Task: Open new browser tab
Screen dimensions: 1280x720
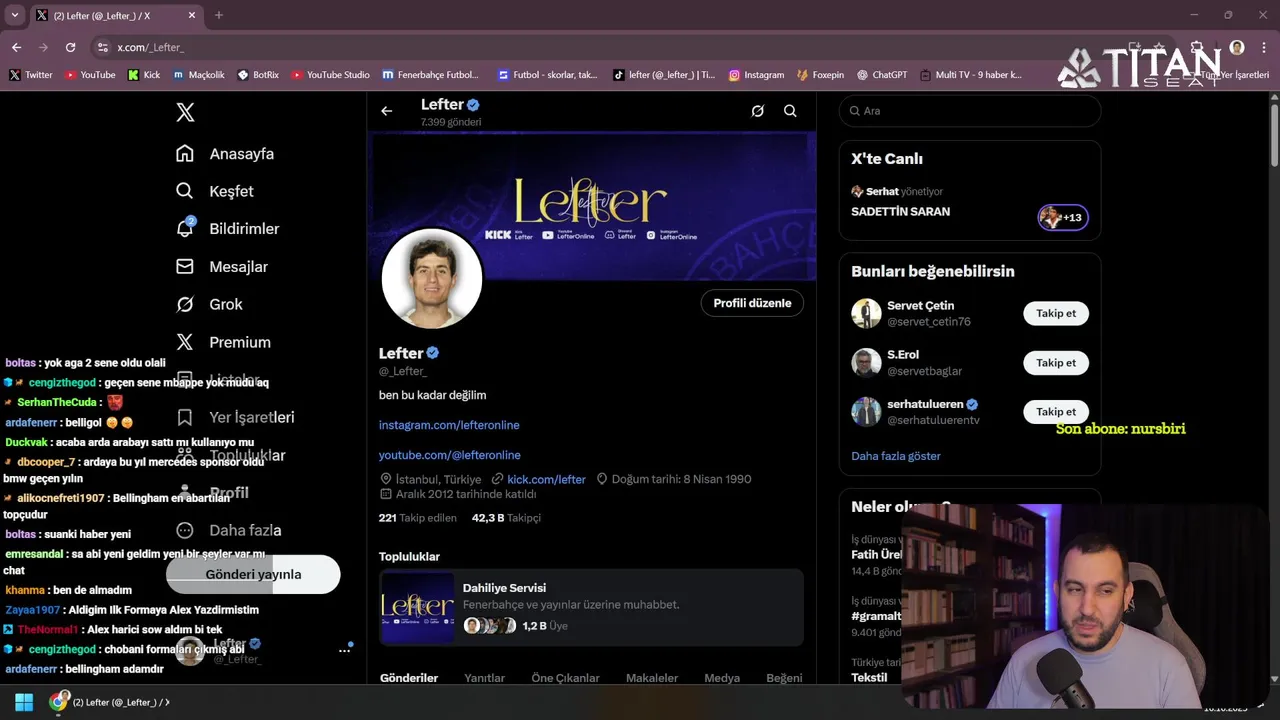Action: [x=219, y=15]
